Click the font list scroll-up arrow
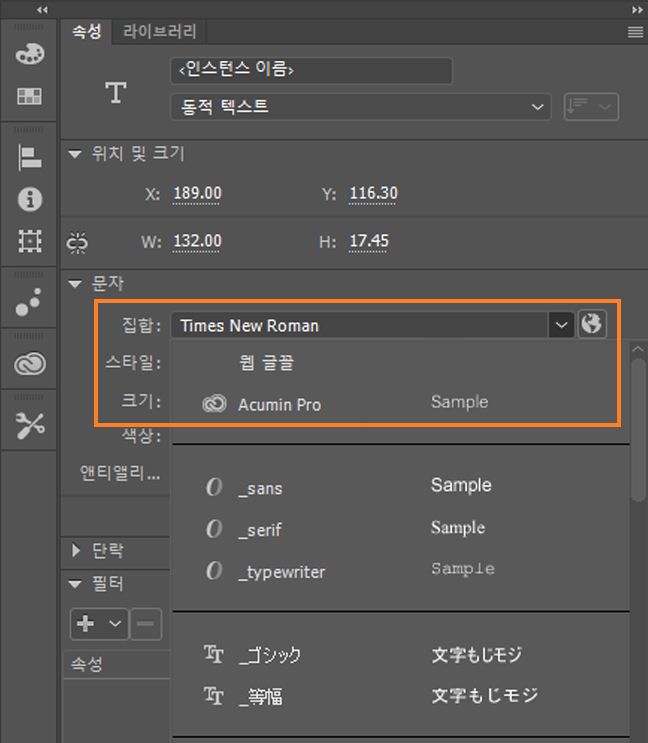 coord(638,349)
